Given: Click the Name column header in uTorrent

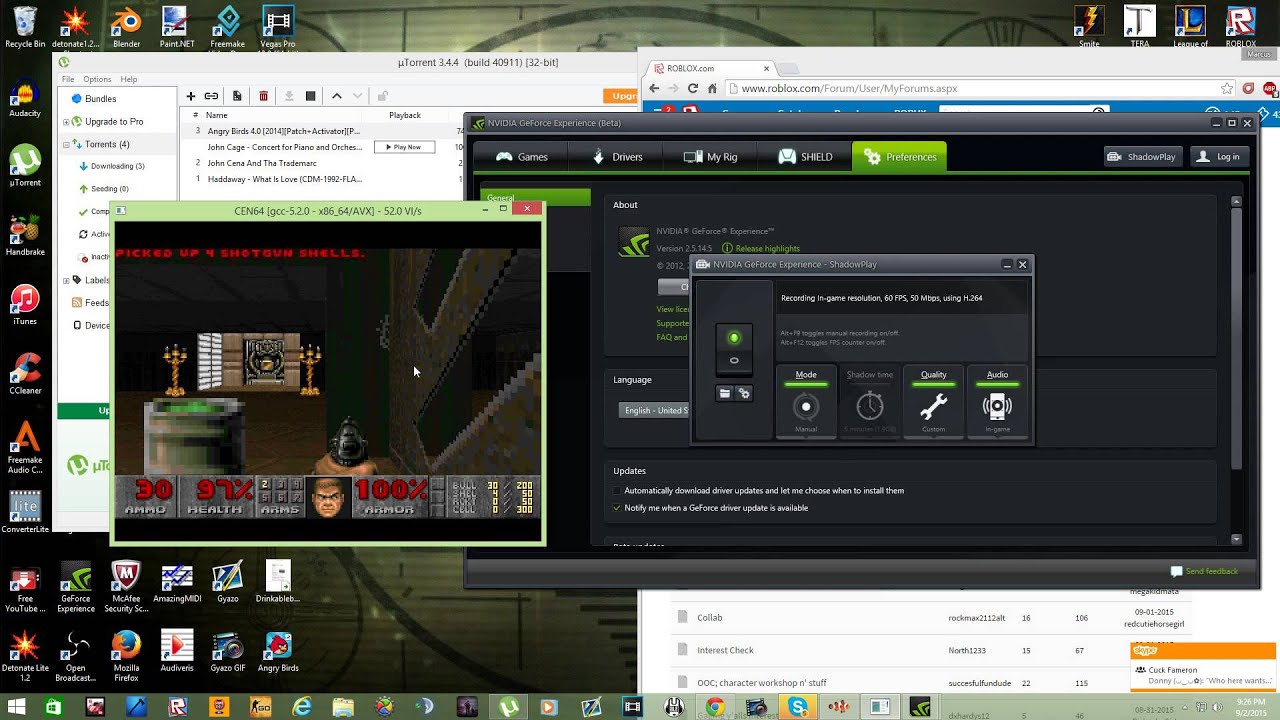Looking at the screenshot, I should pos(217,115).
